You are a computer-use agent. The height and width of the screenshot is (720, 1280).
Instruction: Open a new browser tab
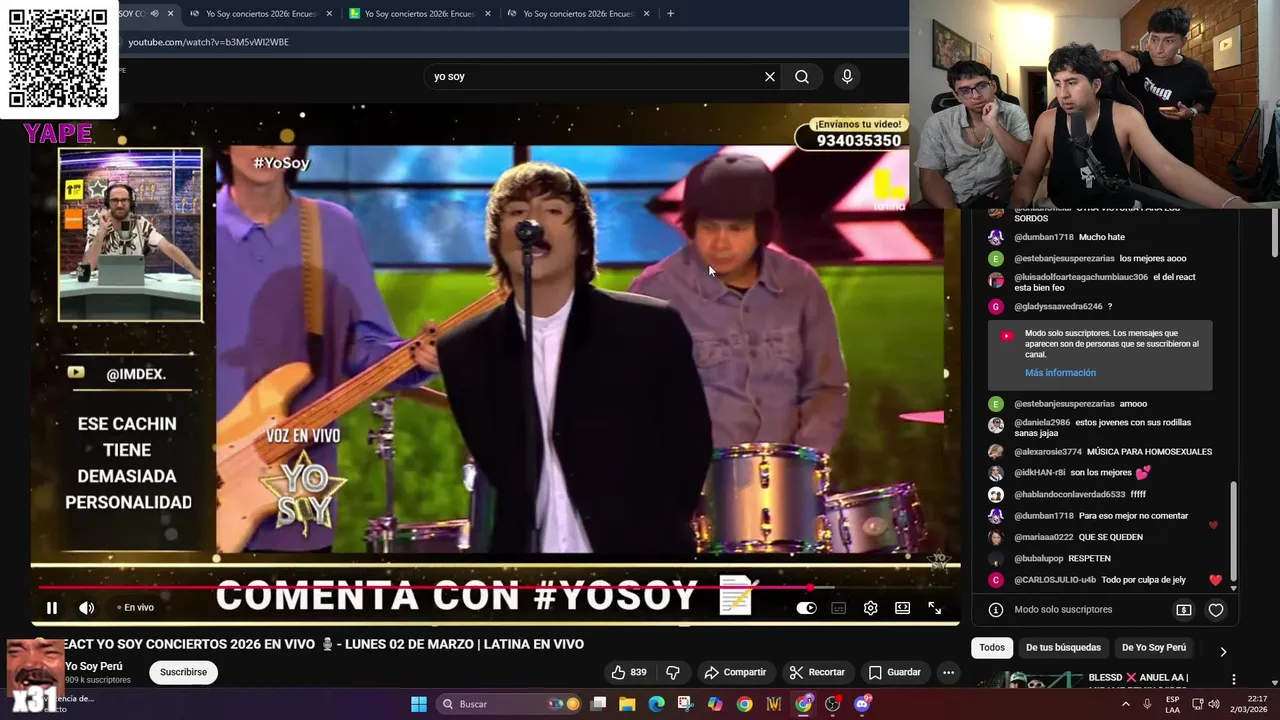pyautogui.click(x=670, y=14)
